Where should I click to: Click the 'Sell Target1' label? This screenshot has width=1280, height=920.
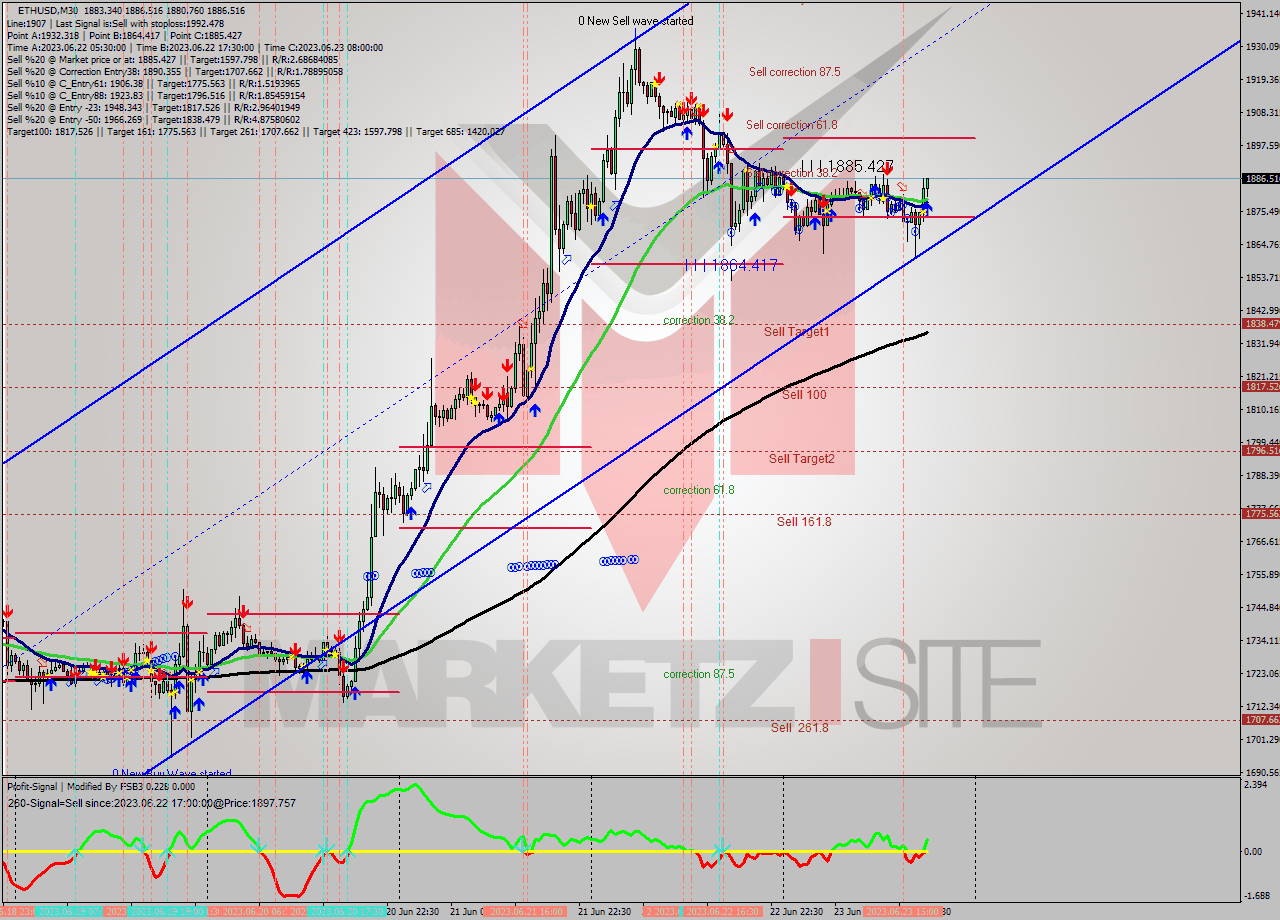coord(796,331)
